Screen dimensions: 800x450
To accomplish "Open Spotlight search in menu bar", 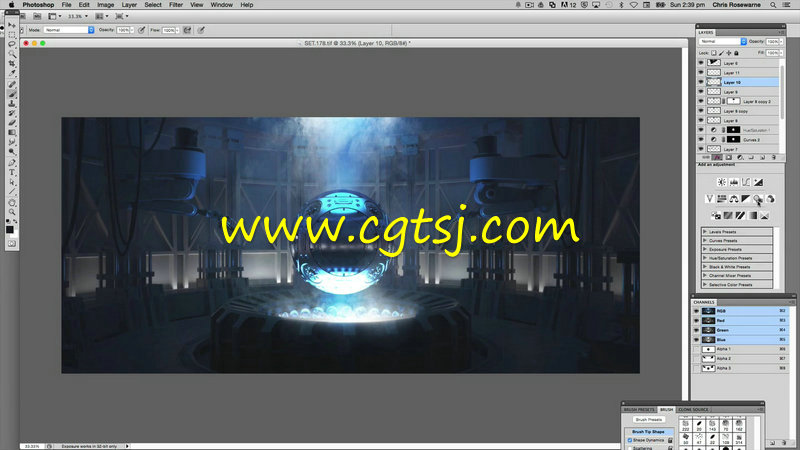I will 773,5.
